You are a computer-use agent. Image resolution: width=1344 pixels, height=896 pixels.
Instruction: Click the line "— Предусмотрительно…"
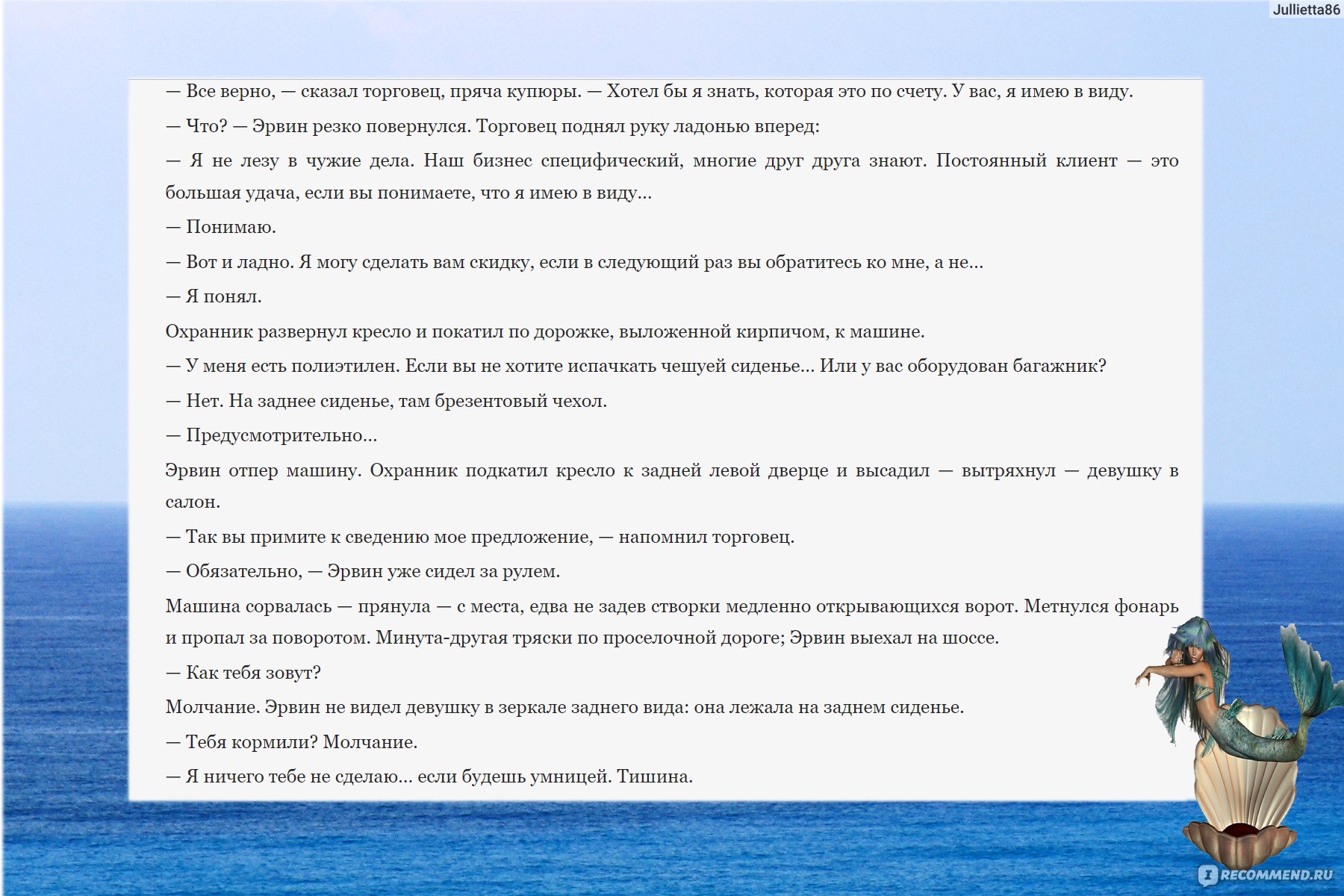(271, 435)
